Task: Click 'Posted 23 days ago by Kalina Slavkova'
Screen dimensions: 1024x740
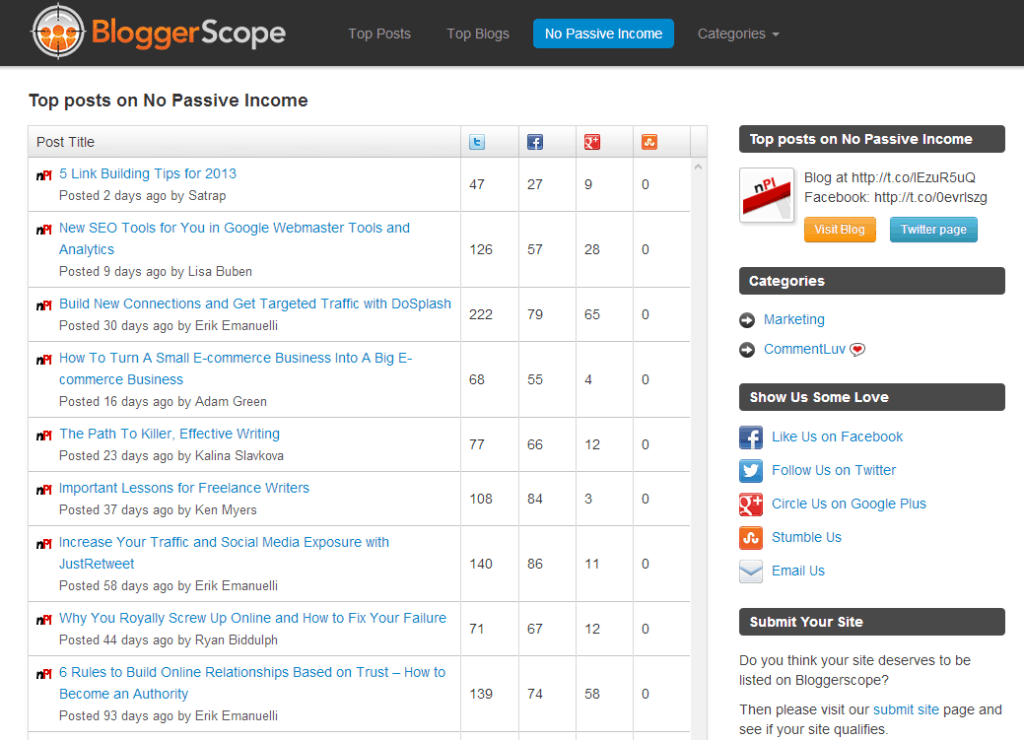Action: [171, 455]
